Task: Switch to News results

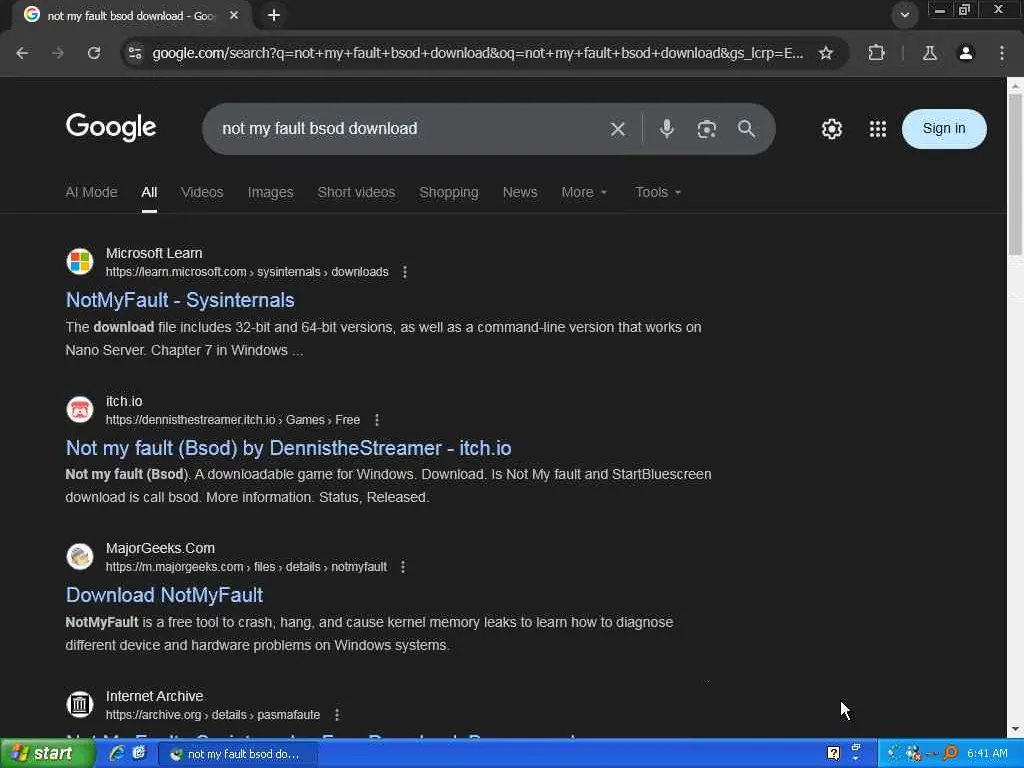Action: click(x=520, y=192)
